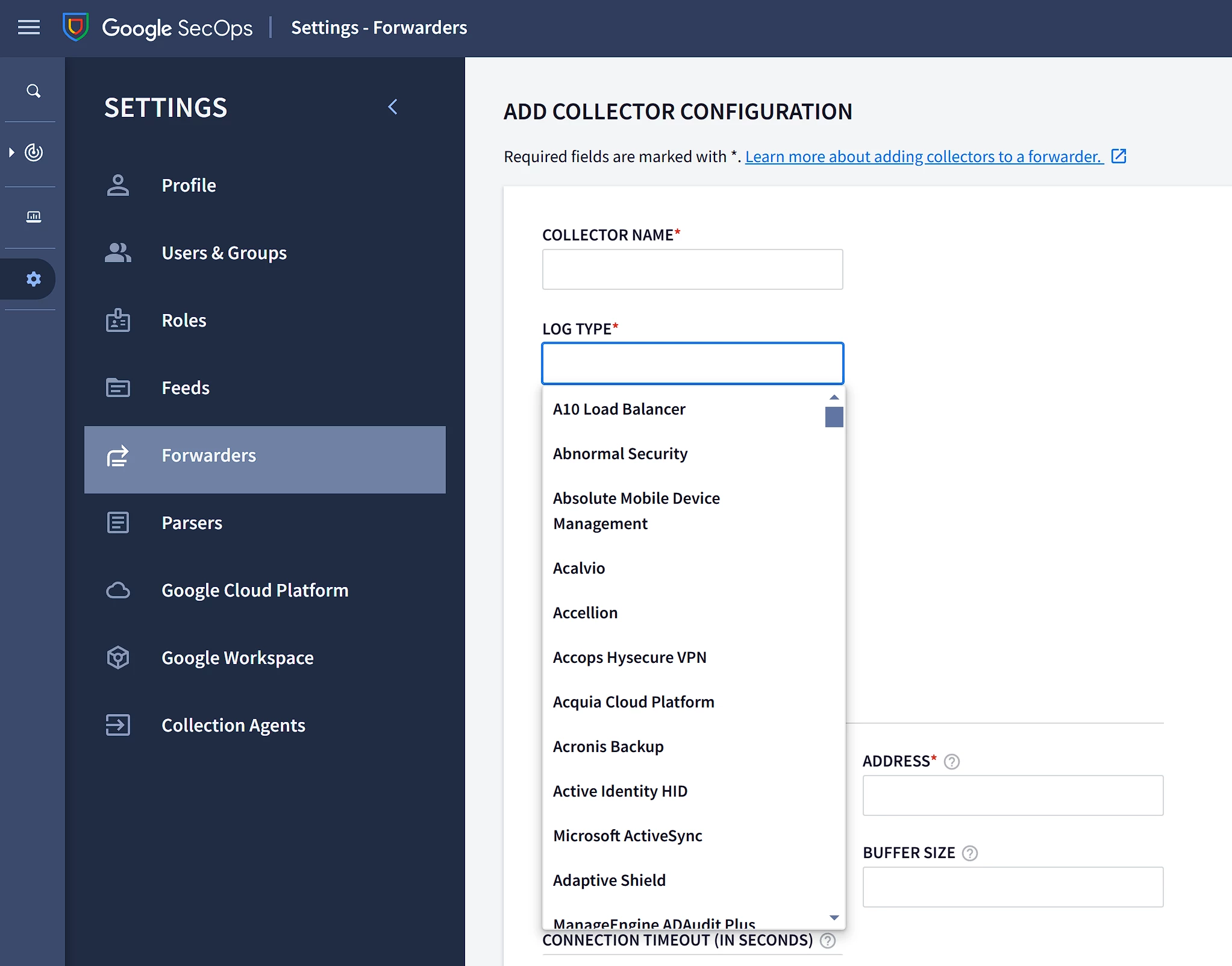This screenshot has width=1232, height=966.
Task: Click the Connection Timeout help icon
Action: point(828,941)
